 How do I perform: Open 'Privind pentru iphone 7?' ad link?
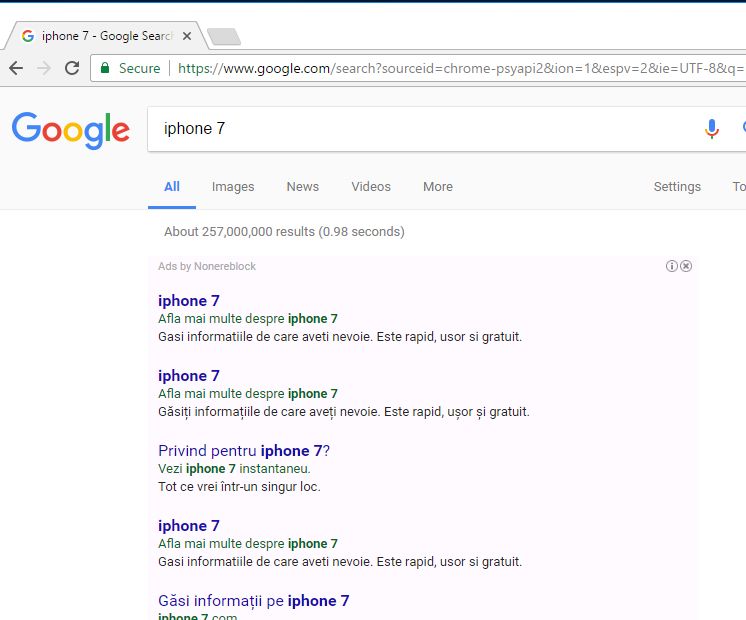[x=244, y=451]
